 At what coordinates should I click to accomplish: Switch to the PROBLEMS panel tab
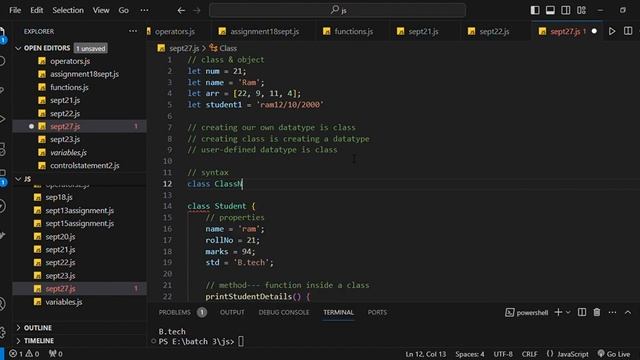(x=175, y=312)
